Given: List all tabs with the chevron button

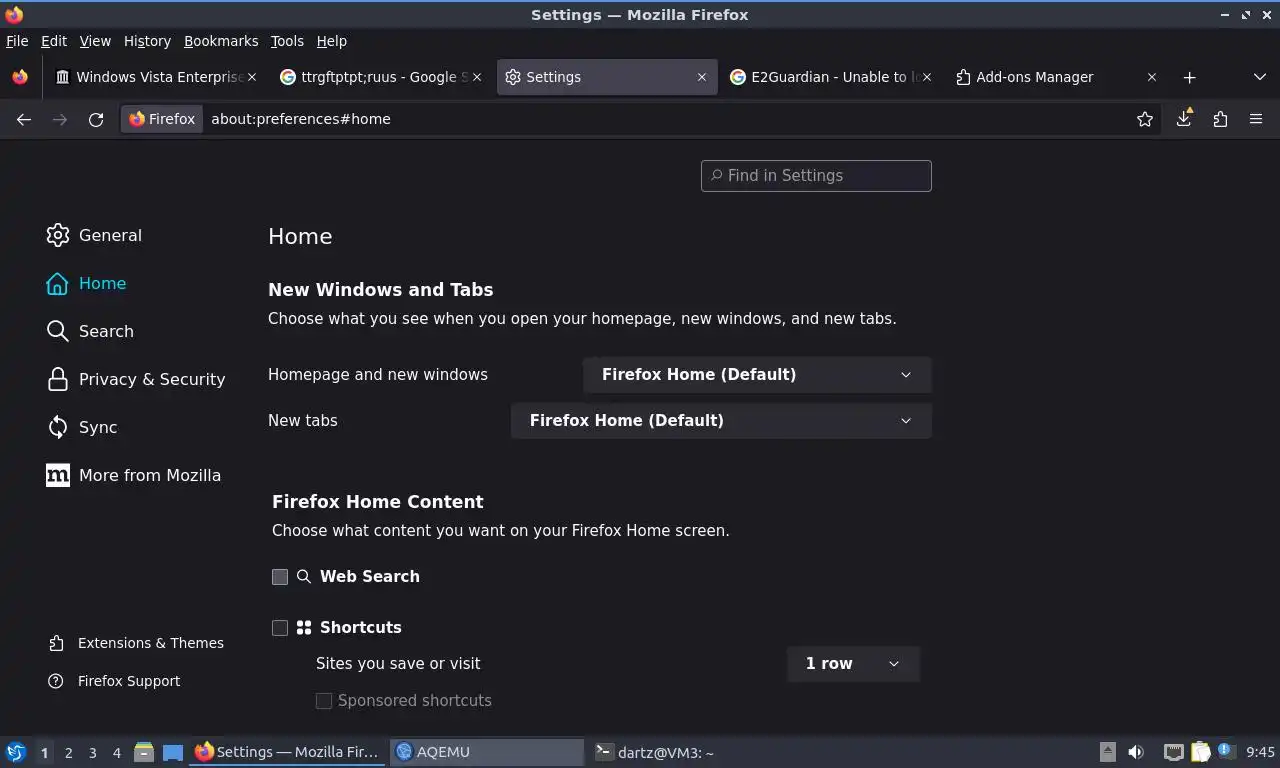Looking at the screenshot, I should [1259, 77].
